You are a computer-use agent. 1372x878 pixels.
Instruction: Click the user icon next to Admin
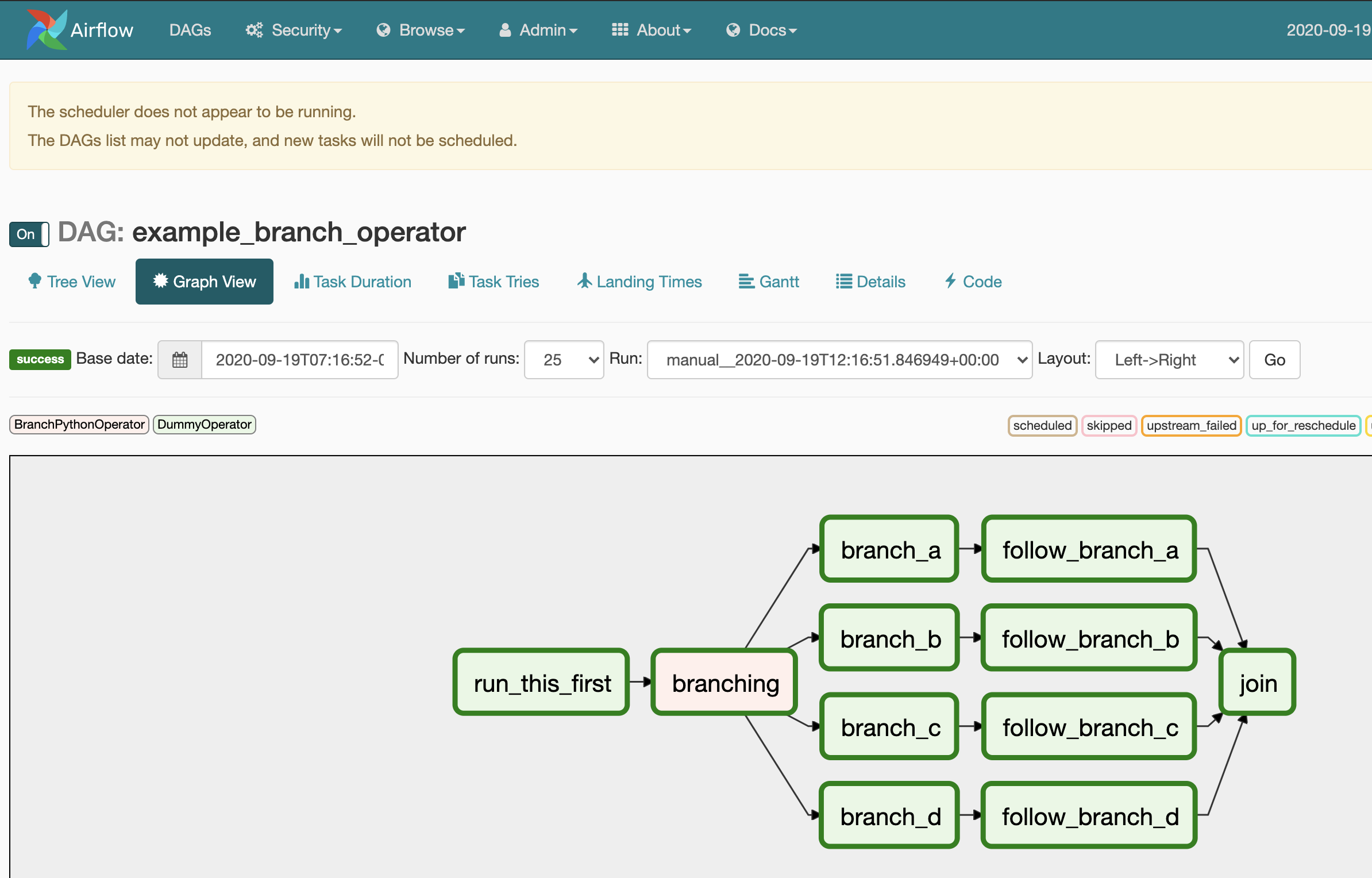[505, 30]
